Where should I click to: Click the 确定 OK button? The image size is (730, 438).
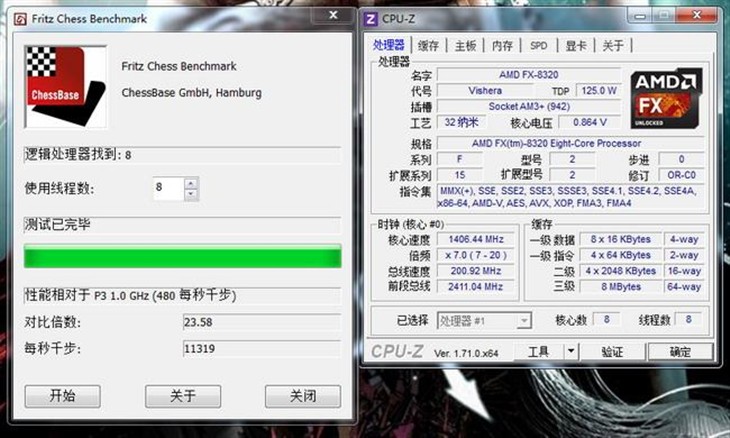click(x=680, y=351)
